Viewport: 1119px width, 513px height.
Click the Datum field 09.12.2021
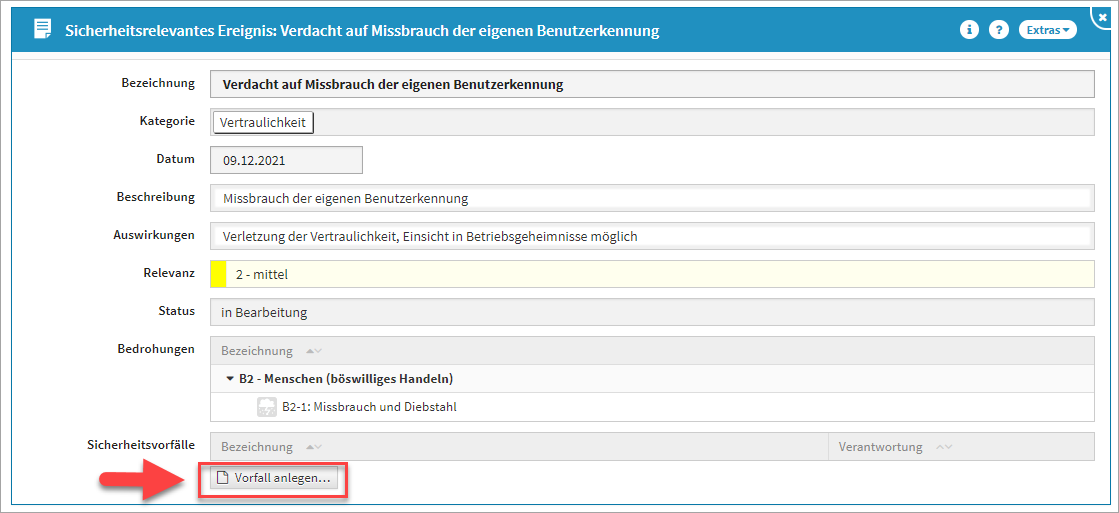[286, 161]
